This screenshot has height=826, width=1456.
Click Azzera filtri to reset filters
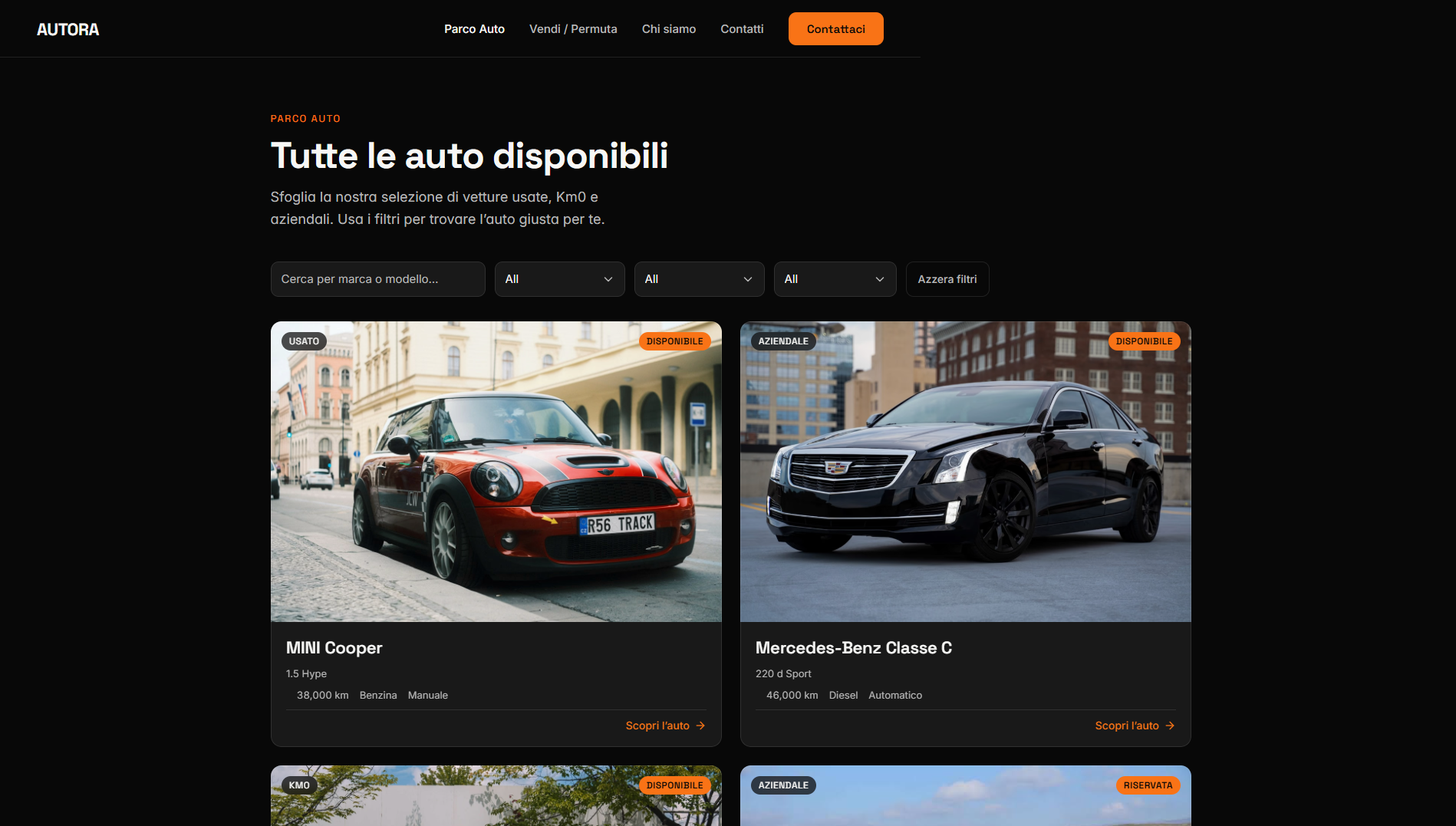coord(947,279)
